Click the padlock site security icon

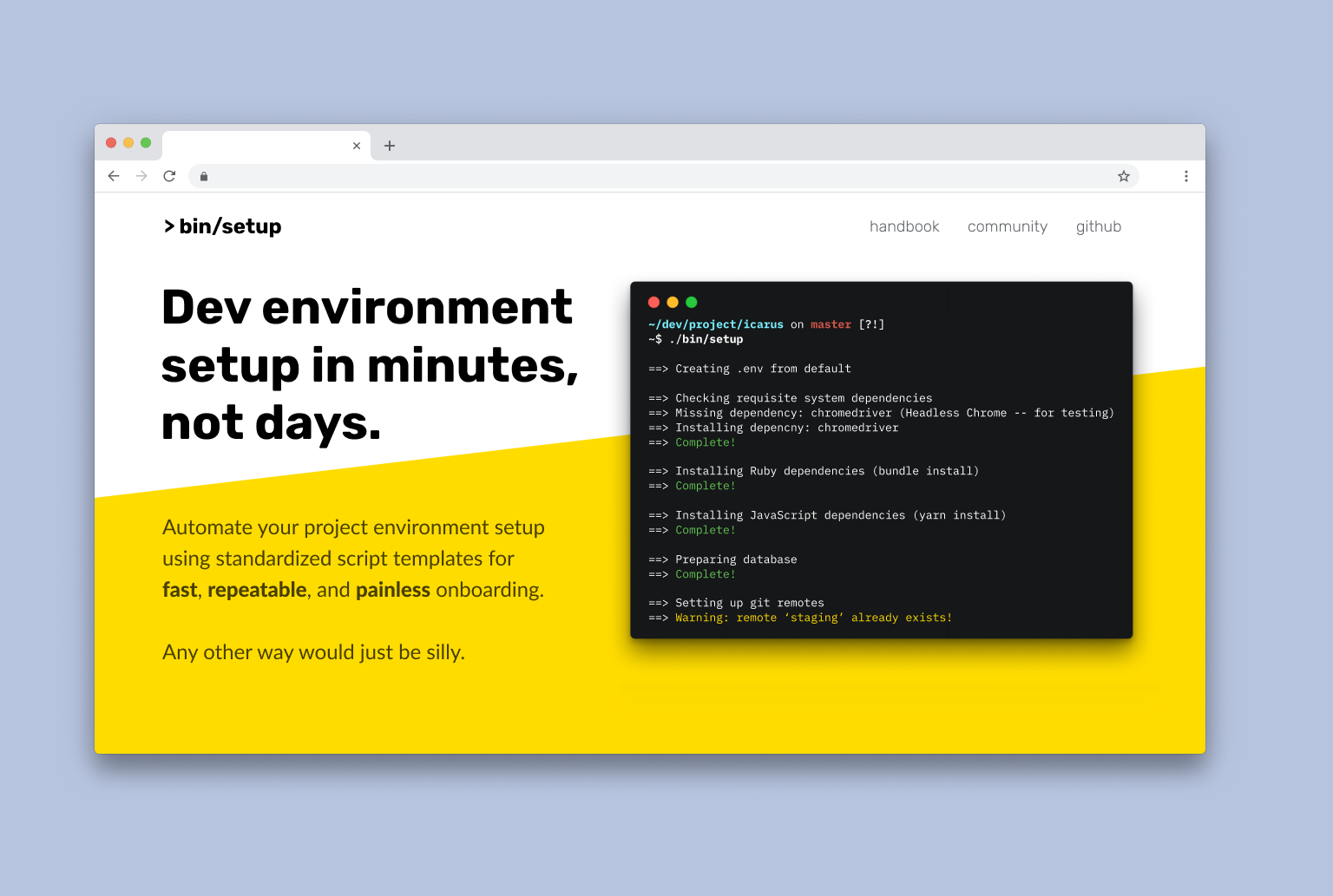(x=204, y=176)
